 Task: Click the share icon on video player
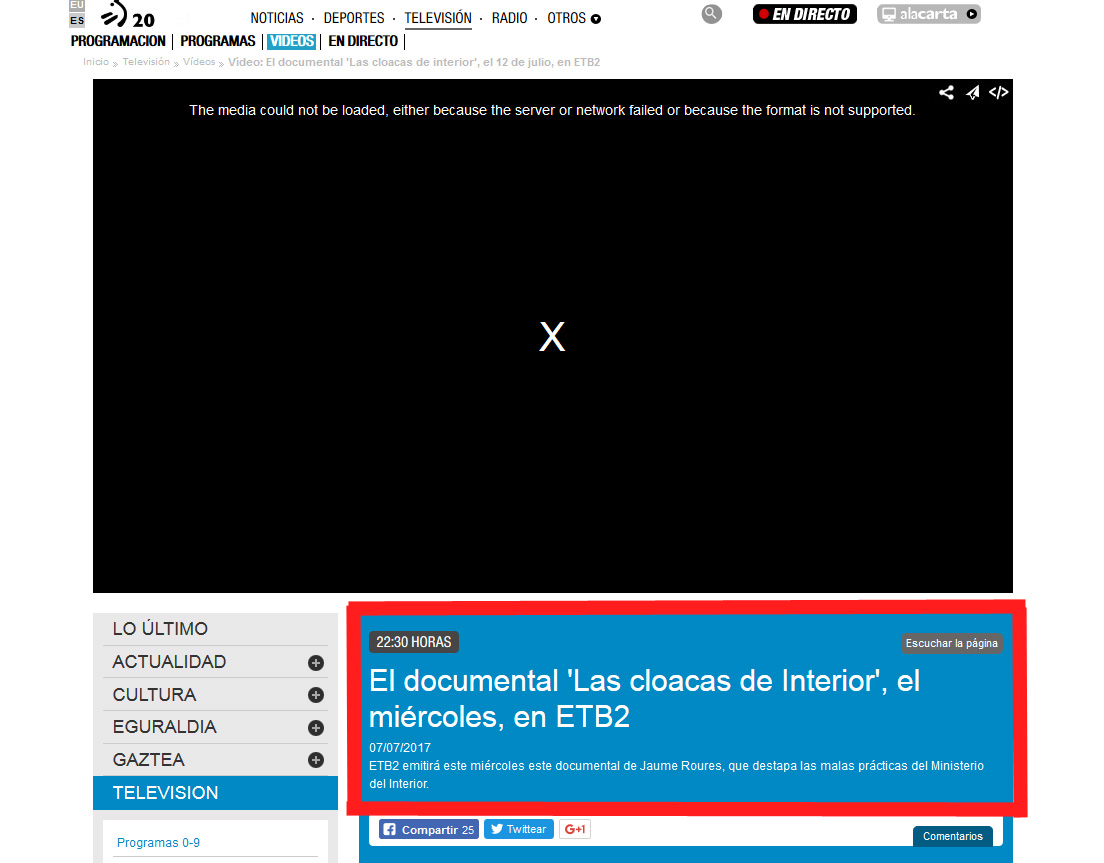point(946,92)
